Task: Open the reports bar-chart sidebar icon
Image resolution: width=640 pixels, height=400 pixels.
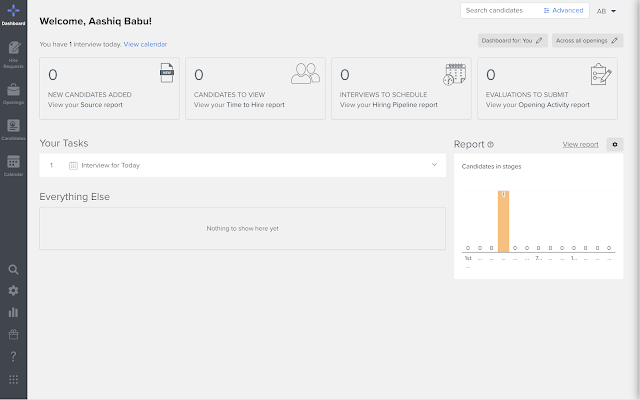Action: (13, 313)
